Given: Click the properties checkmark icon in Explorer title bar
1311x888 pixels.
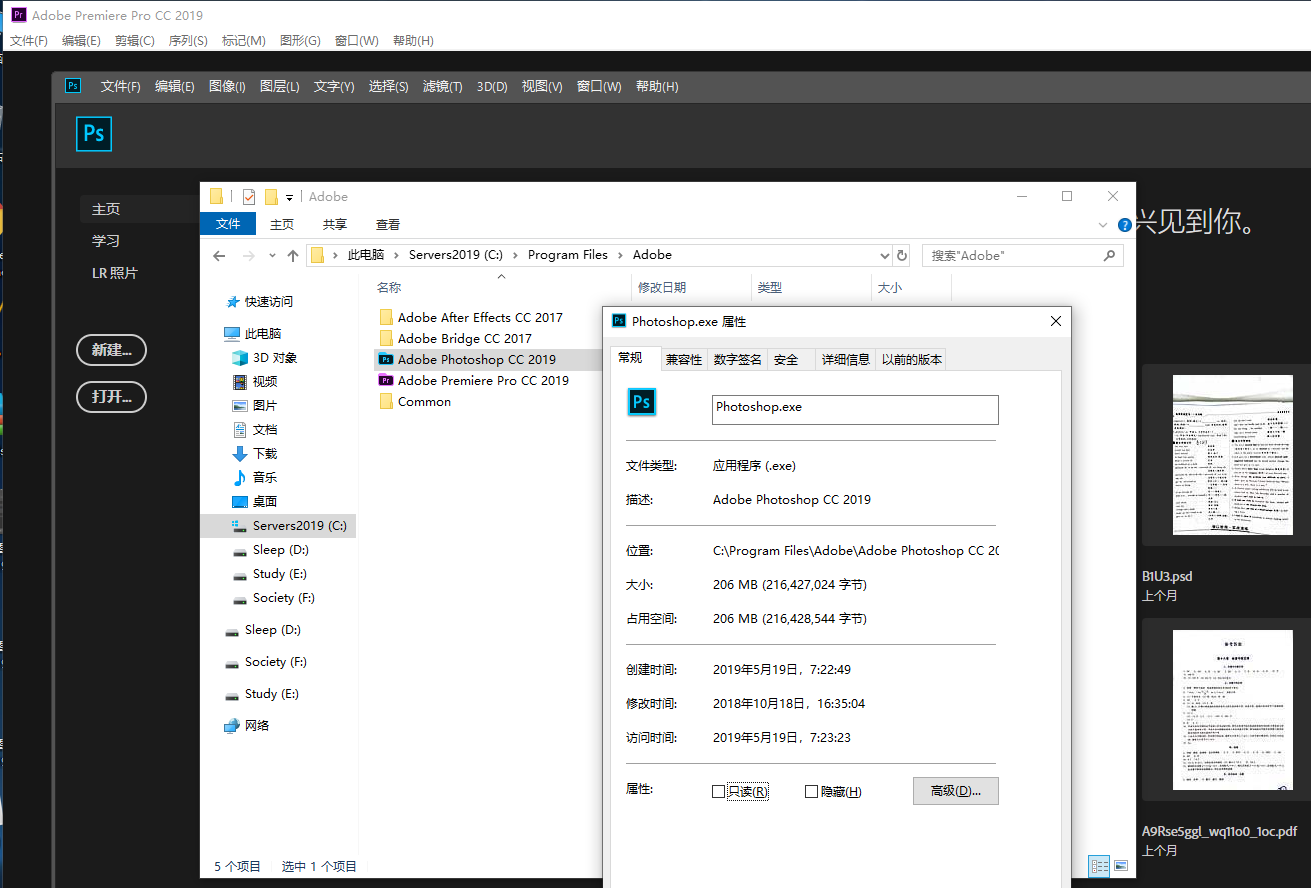Looking at the screenshot, I should coord(249,197).
